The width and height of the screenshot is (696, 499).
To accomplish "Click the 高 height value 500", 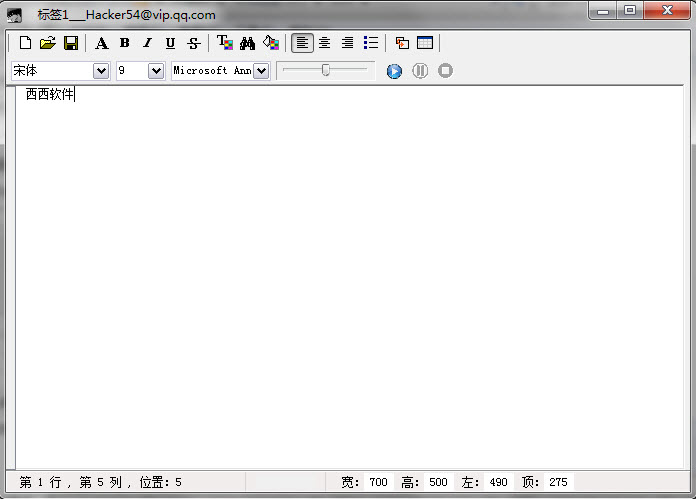I will (x=438, y=482).
